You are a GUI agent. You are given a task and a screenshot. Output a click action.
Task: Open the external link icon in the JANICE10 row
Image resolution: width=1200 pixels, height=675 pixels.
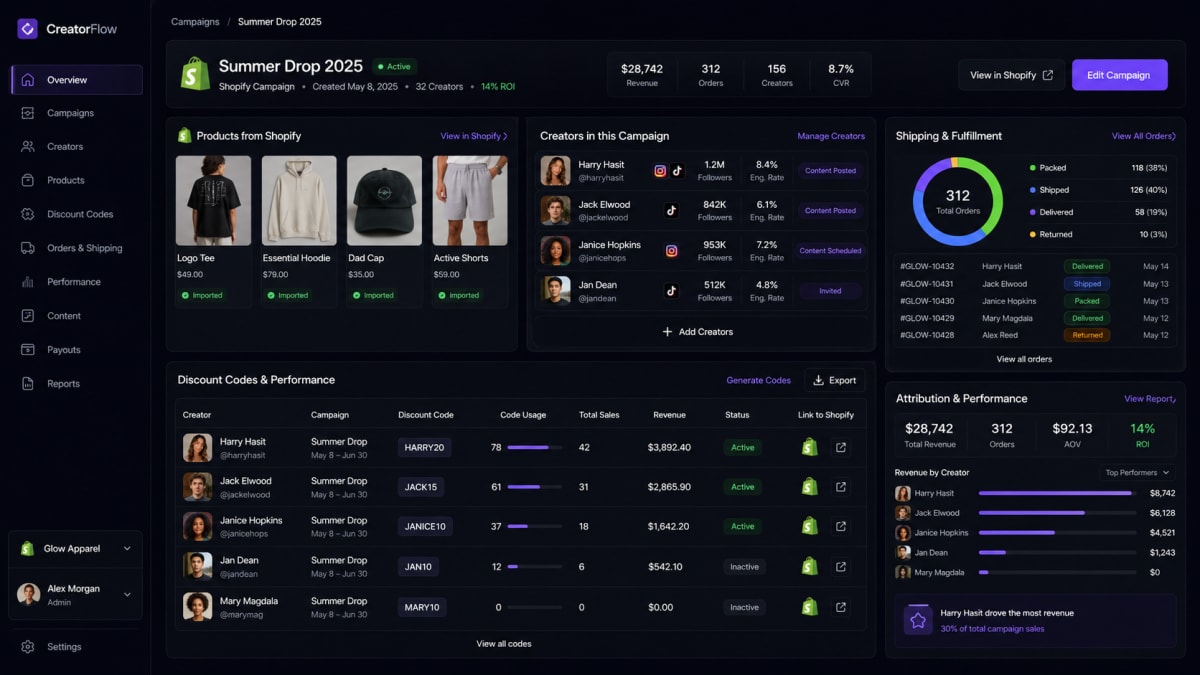[x=841, y=526]
